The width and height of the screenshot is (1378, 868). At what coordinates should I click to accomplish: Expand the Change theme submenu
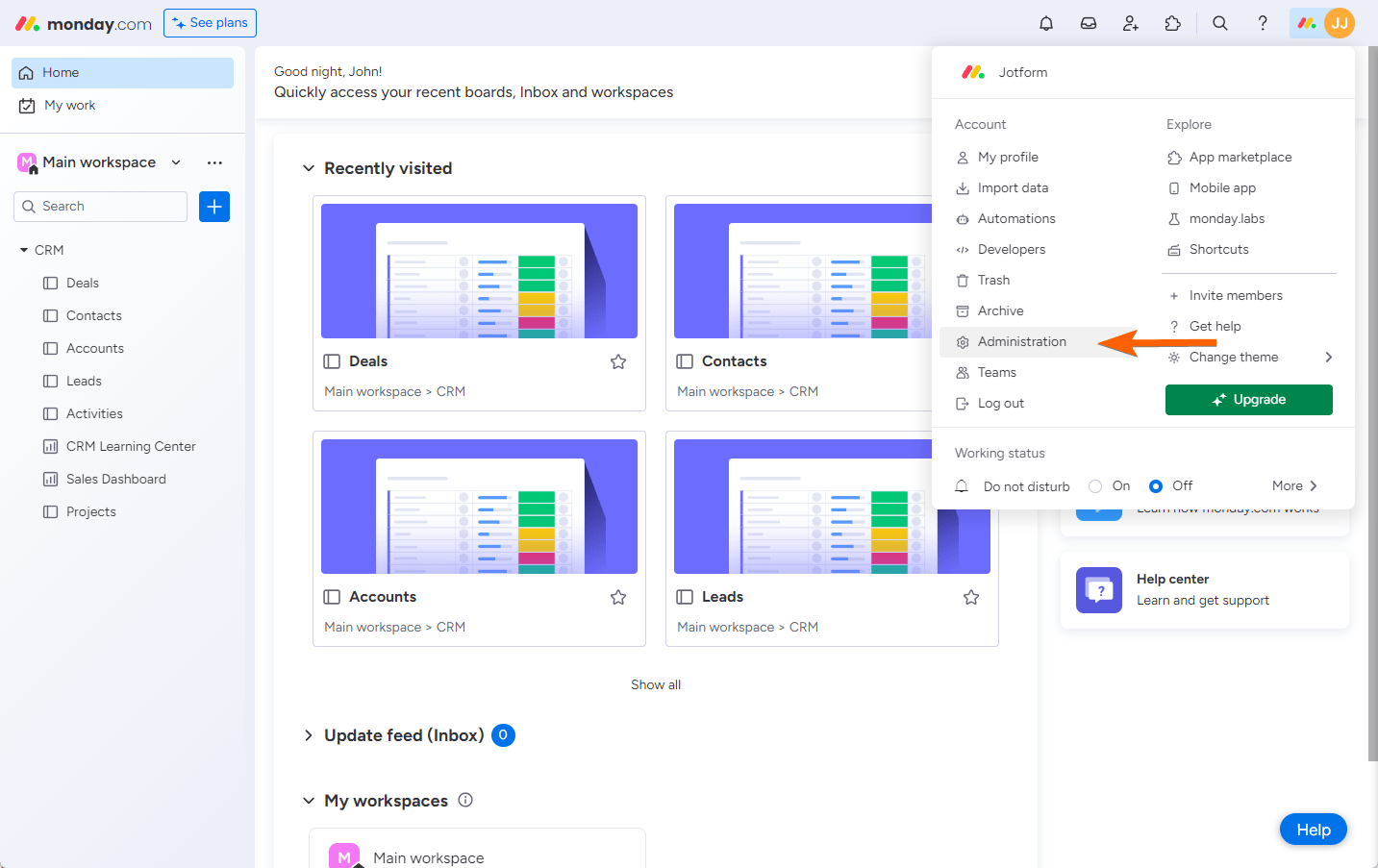[1329, 358]
